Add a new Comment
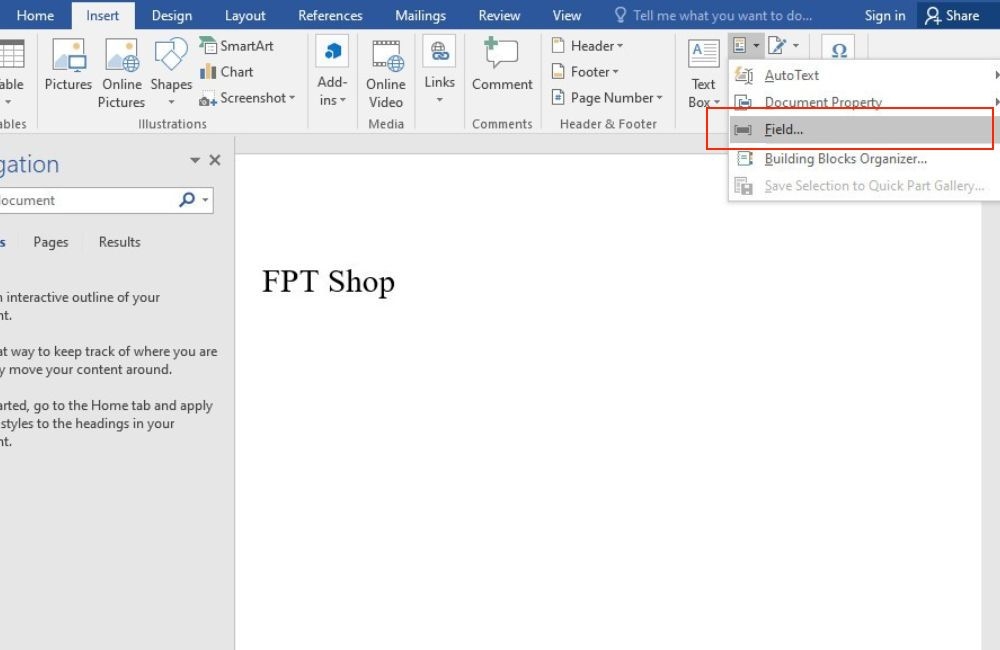This screenshot has width=1000, height=650. pyautogui.click(x=502, y=65)
